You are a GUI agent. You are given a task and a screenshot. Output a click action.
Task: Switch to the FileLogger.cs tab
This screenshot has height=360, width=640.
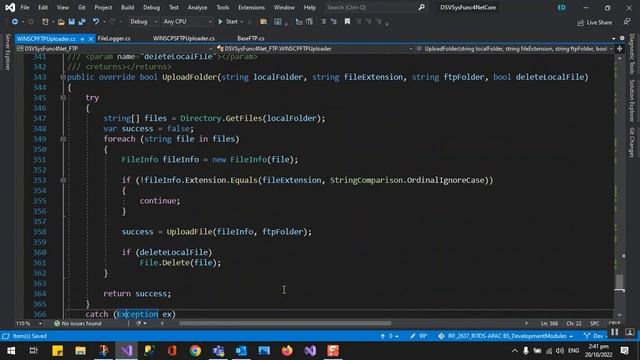(114, 38)
